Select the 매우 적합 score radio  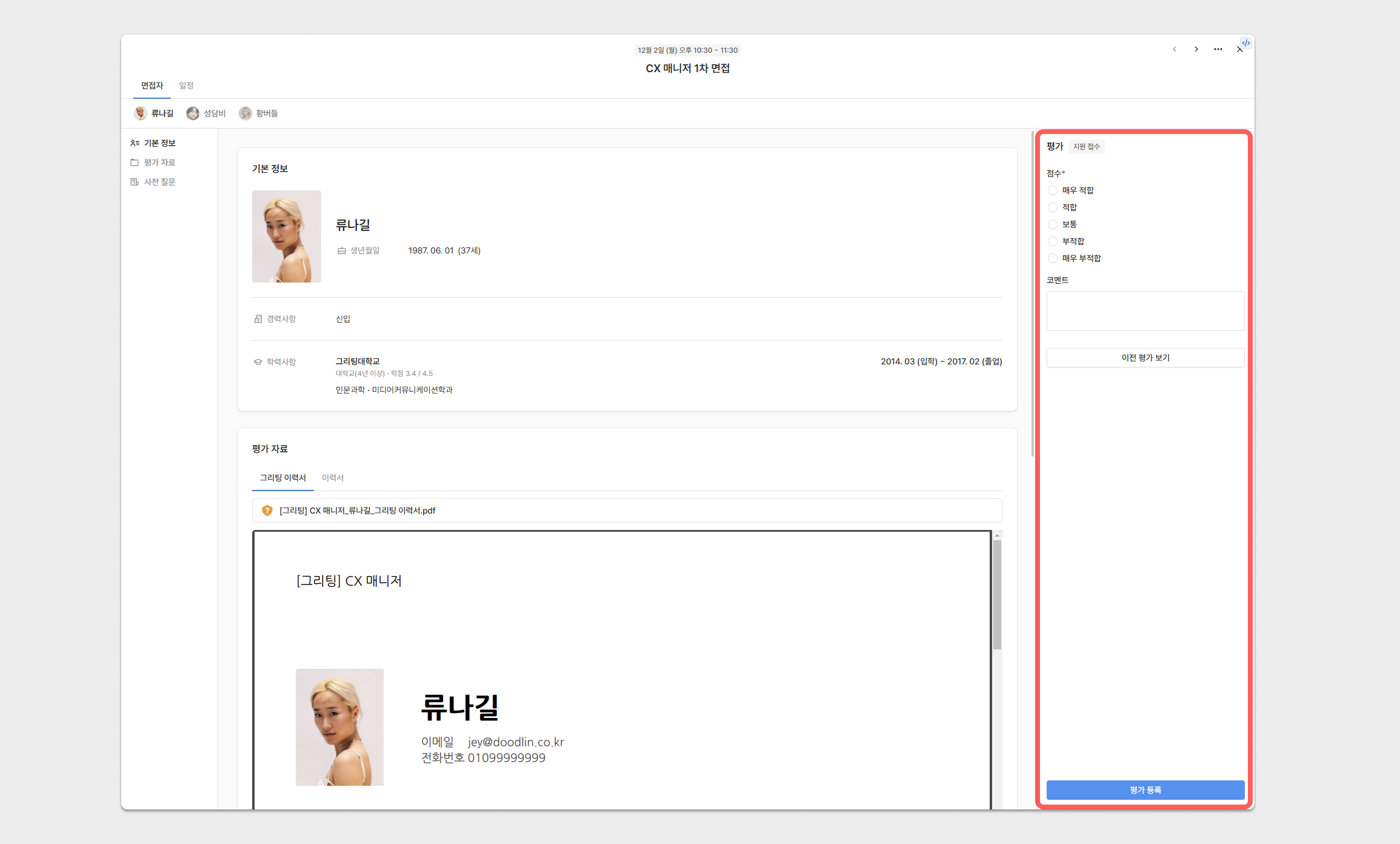1053,190
